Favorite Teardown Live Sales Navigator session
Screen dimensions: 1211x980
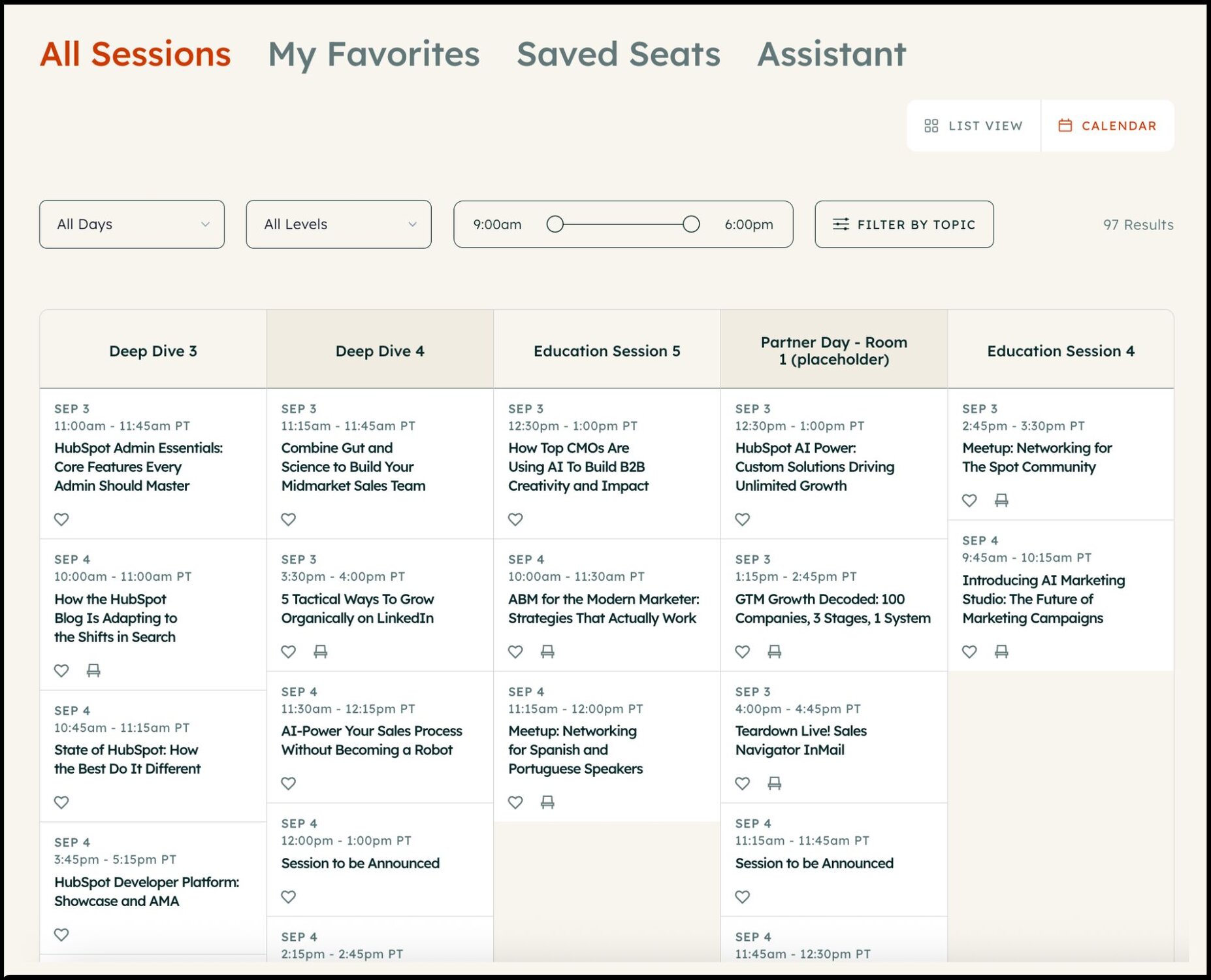(x=742, y=783)
